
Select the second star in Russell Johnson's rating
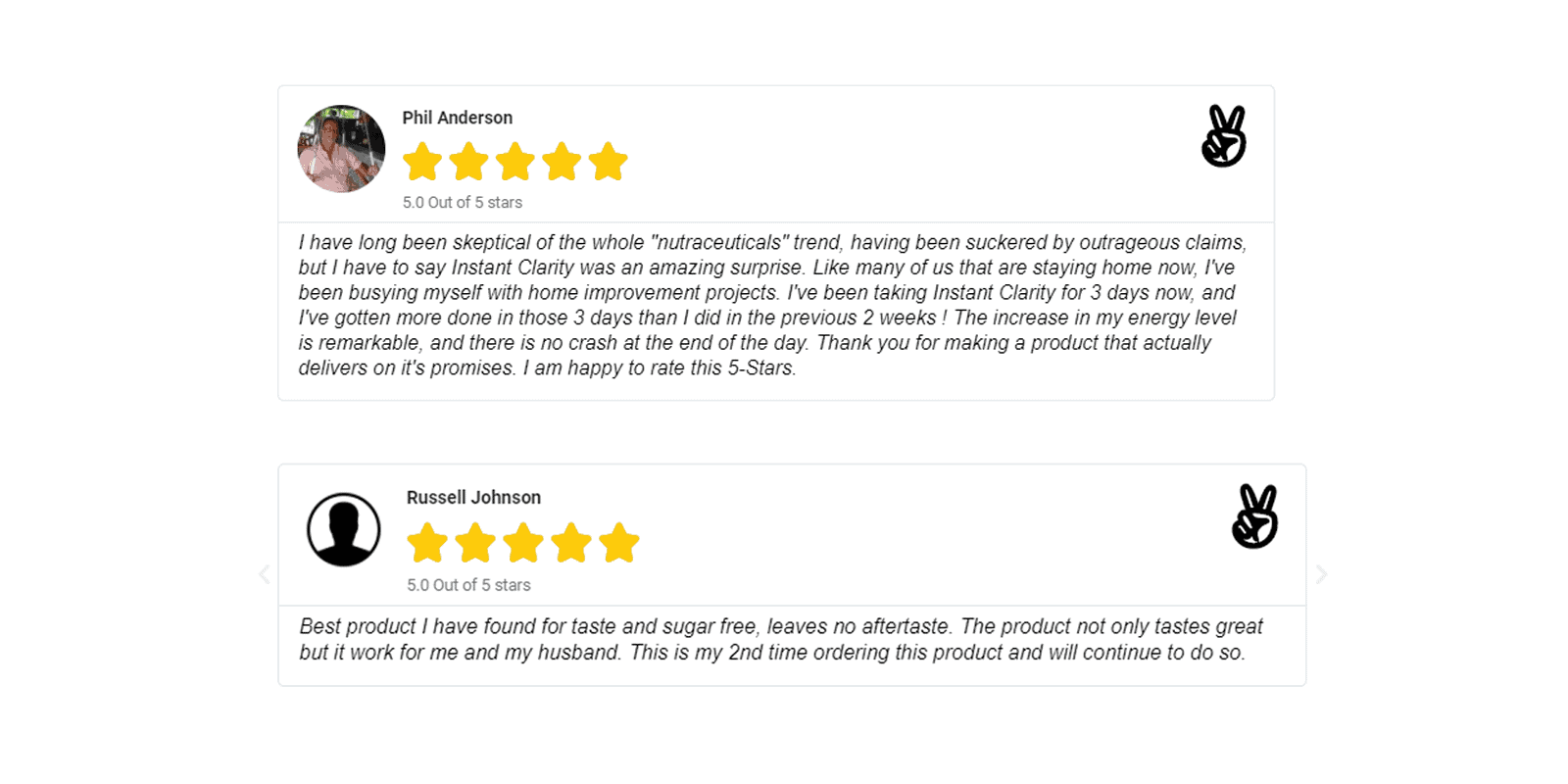(475, 543)
